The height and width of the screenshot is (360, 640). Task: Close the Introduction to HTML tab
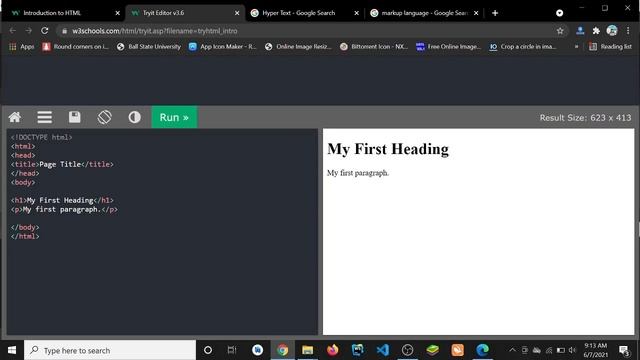(118, 13)
